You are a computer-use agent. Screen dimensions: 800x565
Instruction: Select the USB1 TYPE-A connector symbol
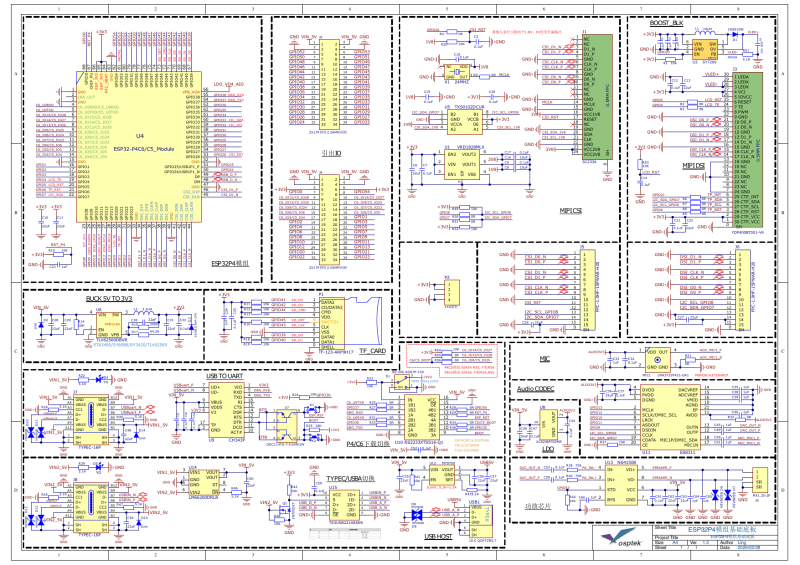[482, 522]
